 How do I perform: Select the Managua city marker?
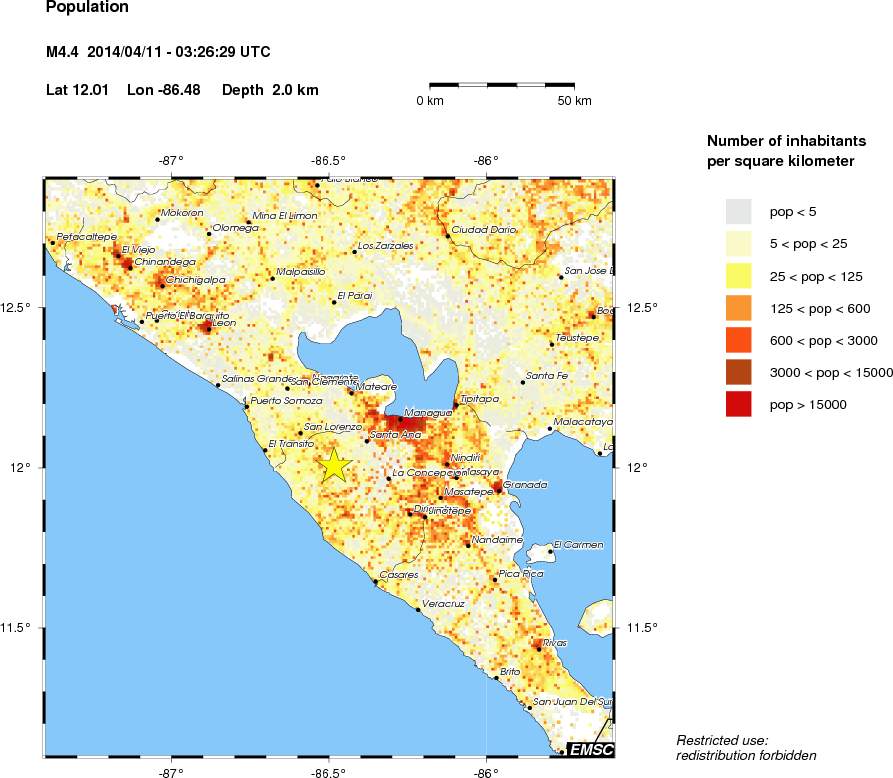(x=400, y=418)
